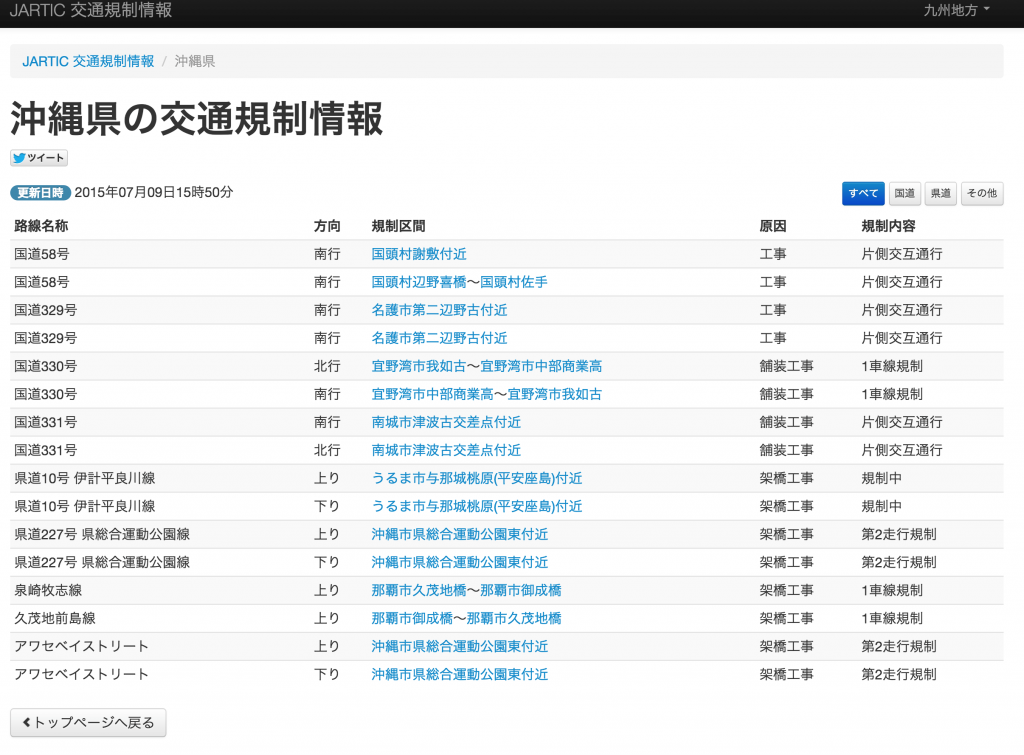Open 宜野湾市我如古〜宜野湾市中部商業高 link
Viewport: 1024px width, 755px height.
tap(486, 366)
